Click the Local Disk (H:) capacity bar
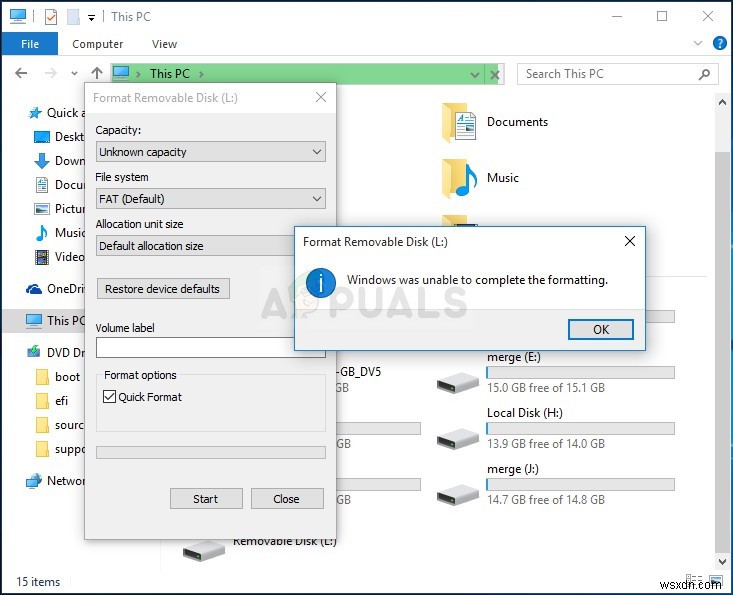This screenshot has height=595, width=733. 580,429
